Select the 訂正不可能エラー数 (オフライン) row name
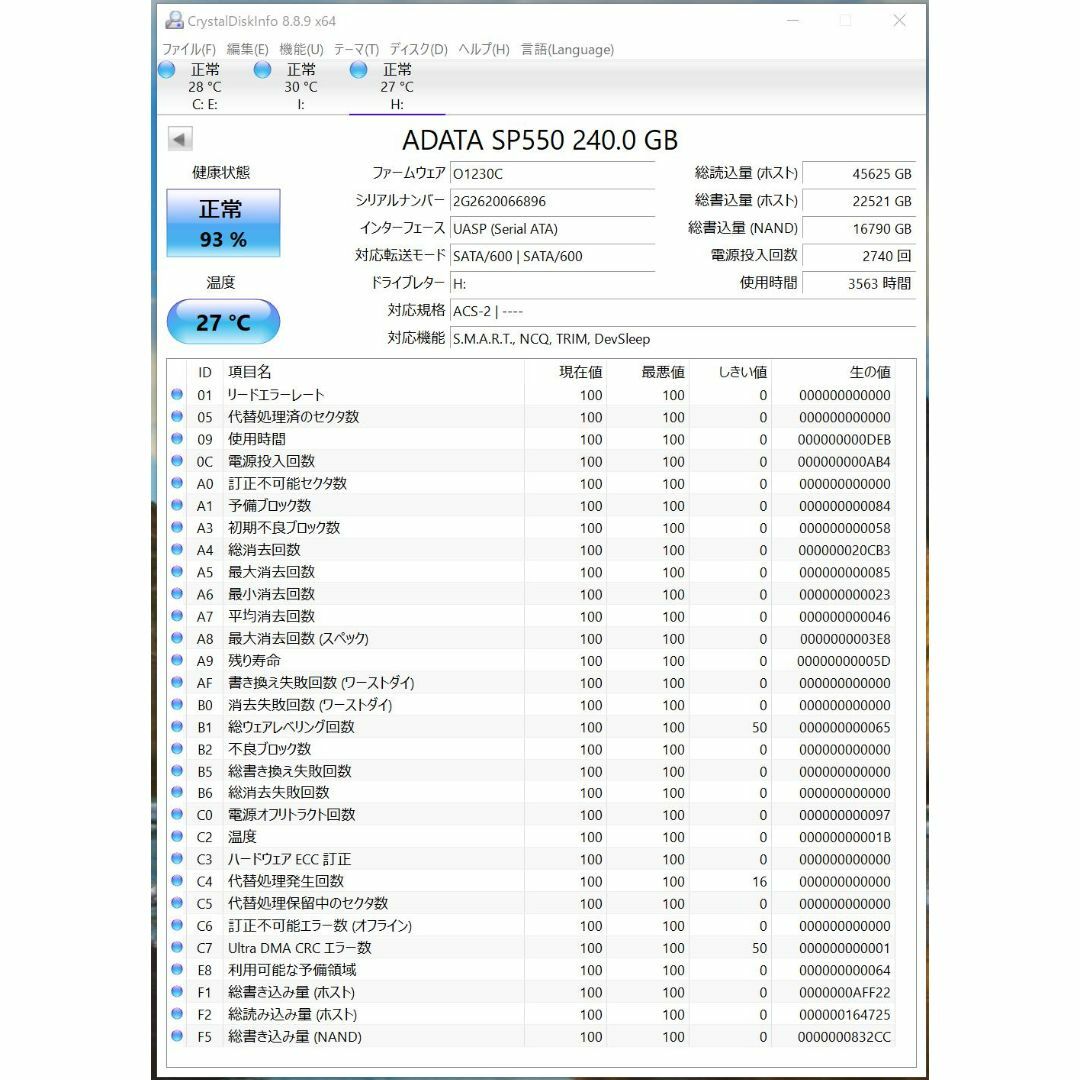The height and width of the screenshot is (1080, 1080). [x=320, y=926]
